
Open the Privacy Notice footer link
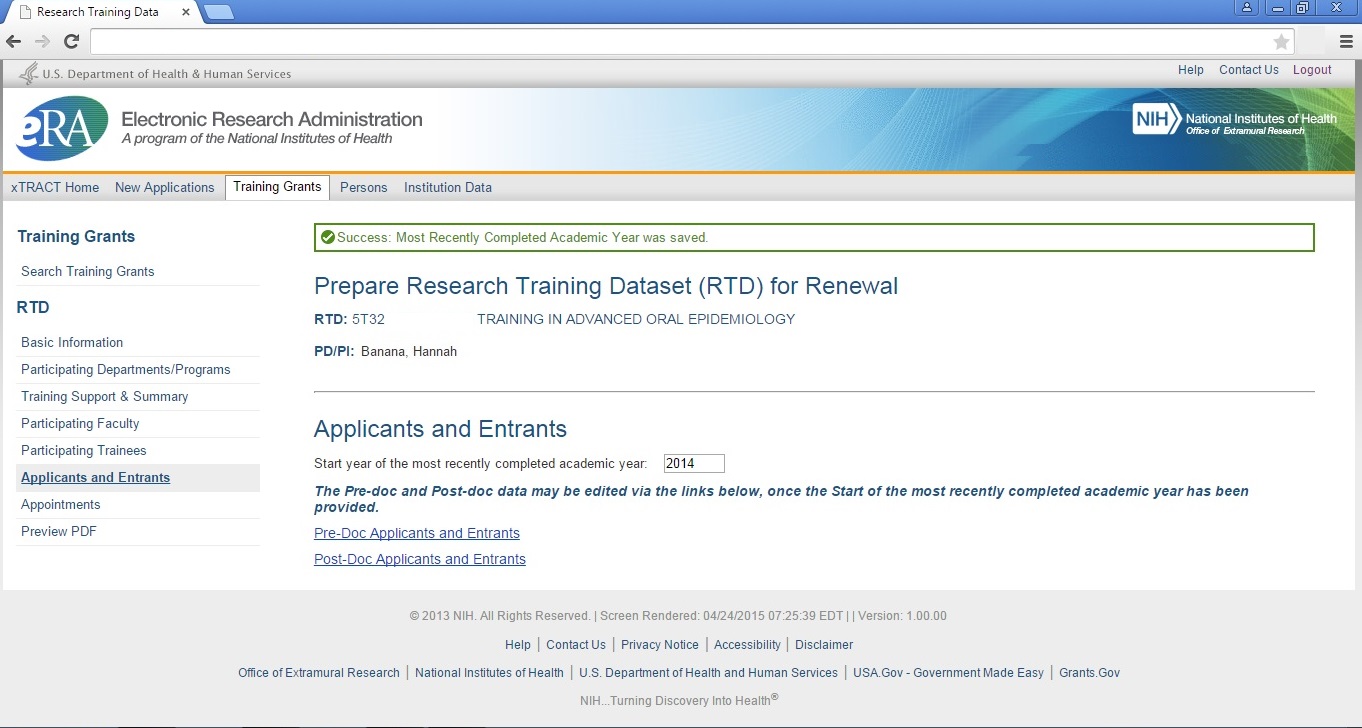[660, 645]
